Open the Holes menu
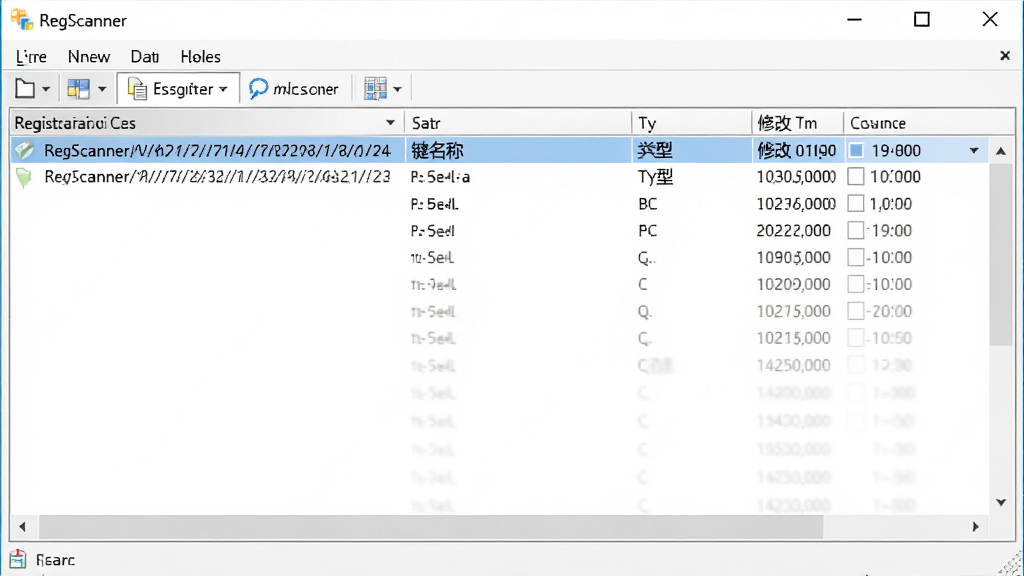The height and width of the screenshot is (576, 1024). (200, 57)
